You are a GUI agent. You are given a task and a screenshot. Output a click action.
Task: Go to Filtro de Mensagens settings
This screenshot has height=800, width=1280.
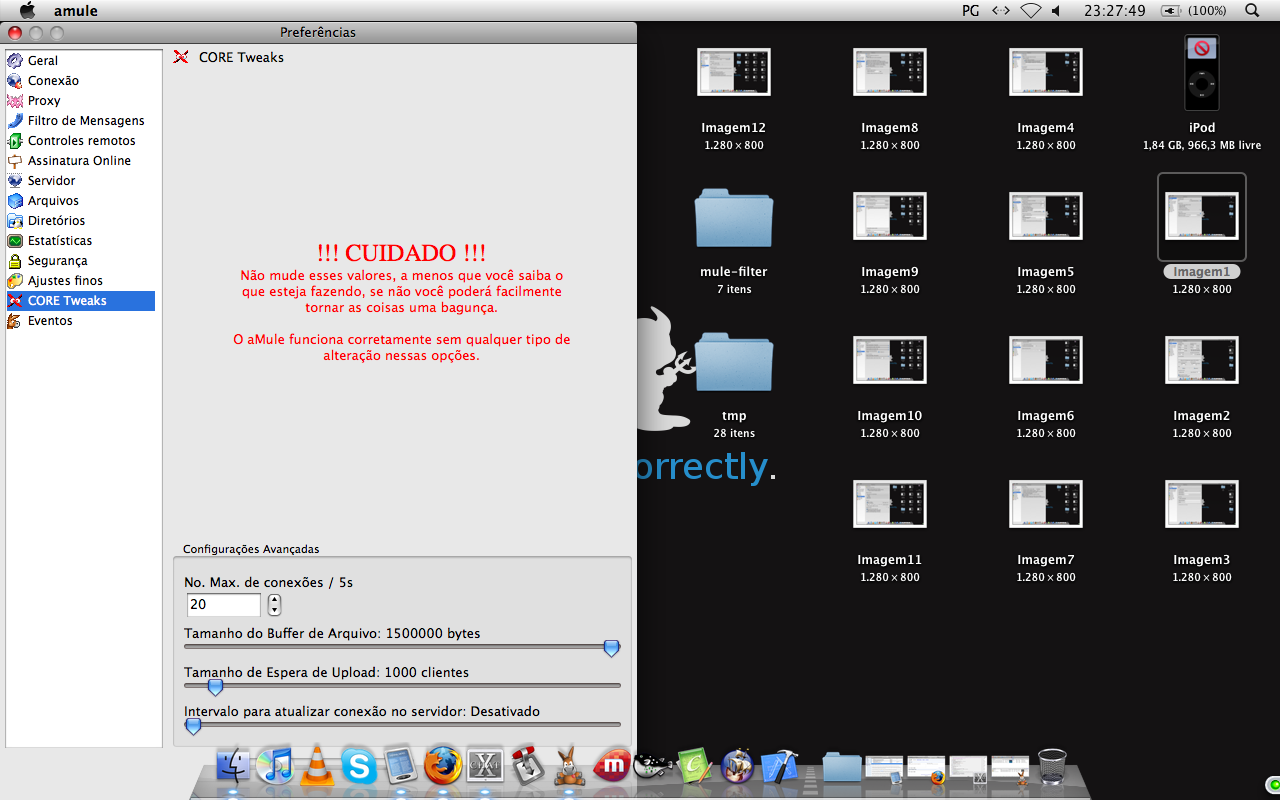click(85, 121)
